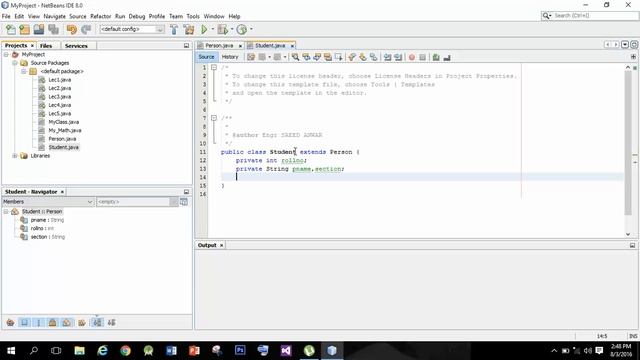The height and width of the screenshot is (360, 640).
Task: Expand the Libraries node
Action: coord(15,156)
